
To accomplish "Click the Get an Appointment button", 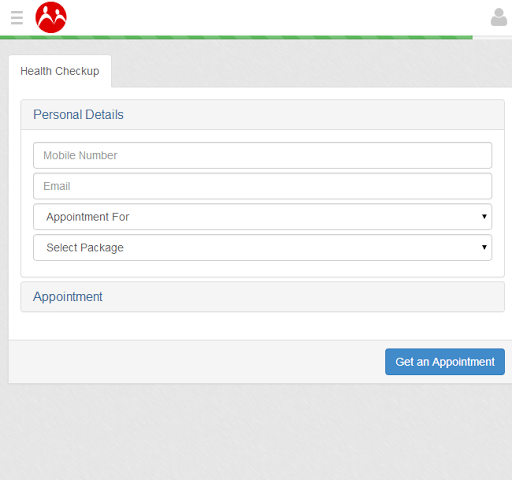I will 445,362.
